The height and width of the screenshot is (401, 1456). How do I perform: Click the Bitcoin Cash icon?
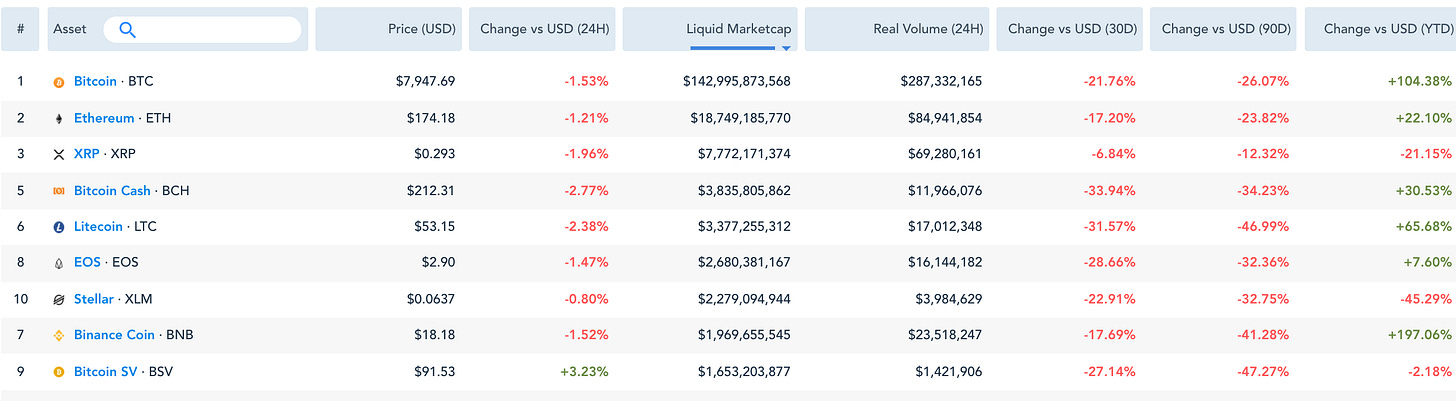(x=59, y=191)
